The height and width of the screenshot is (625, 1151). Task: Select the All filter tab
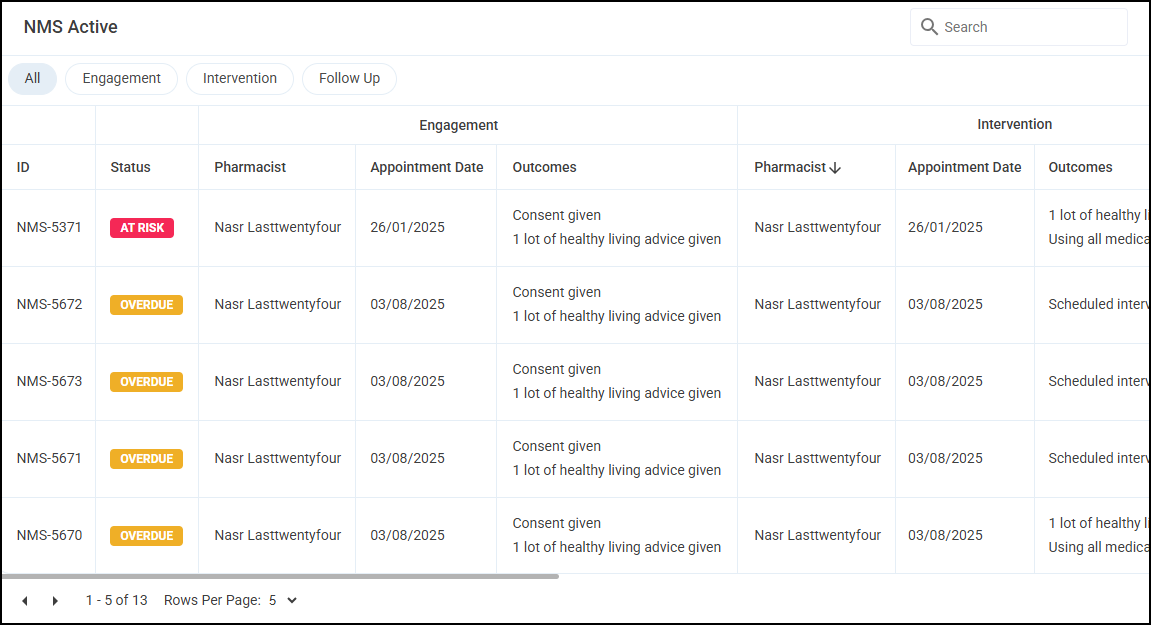click(32, 79)
